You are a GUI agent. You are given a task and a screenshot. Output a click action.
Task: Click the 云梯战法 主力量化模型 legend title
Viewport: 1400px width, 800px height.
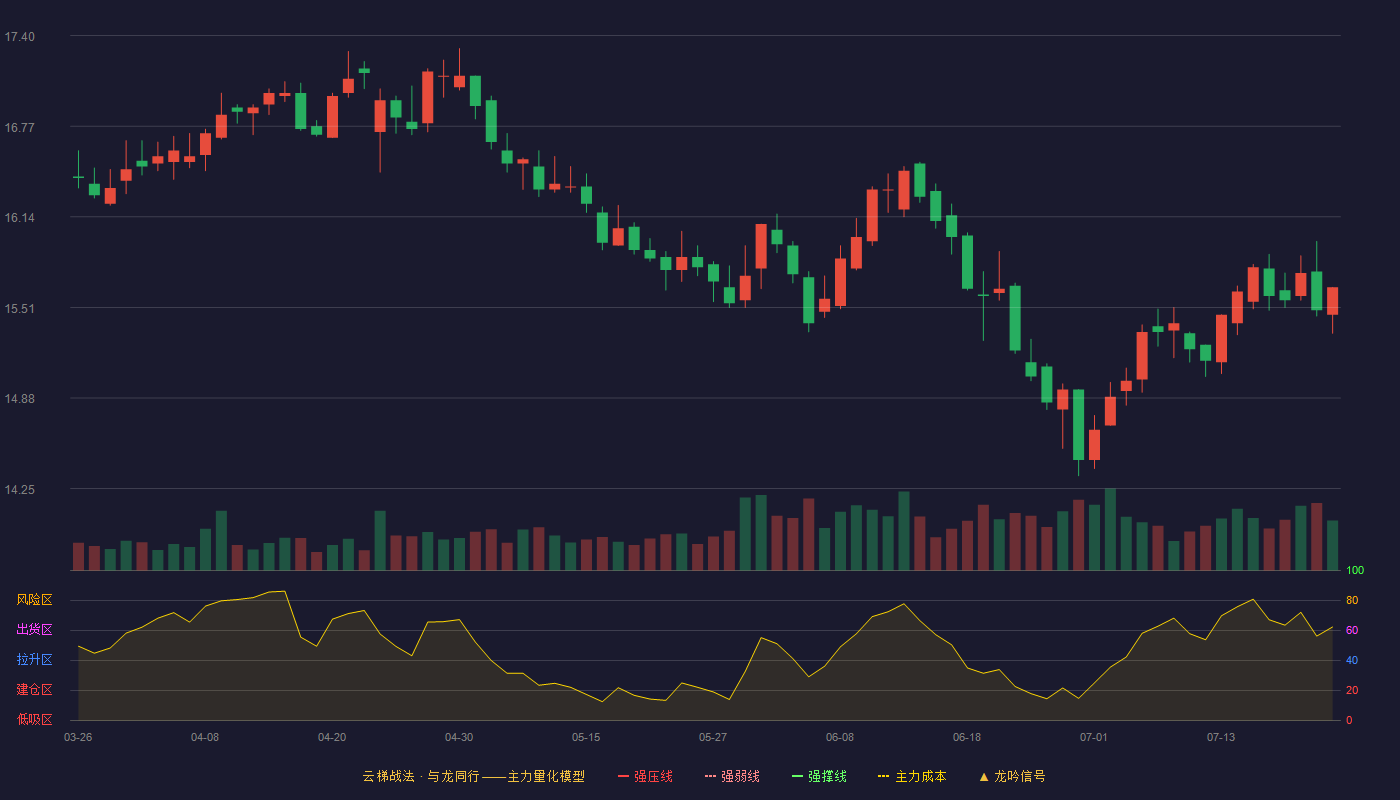[473, 776]
